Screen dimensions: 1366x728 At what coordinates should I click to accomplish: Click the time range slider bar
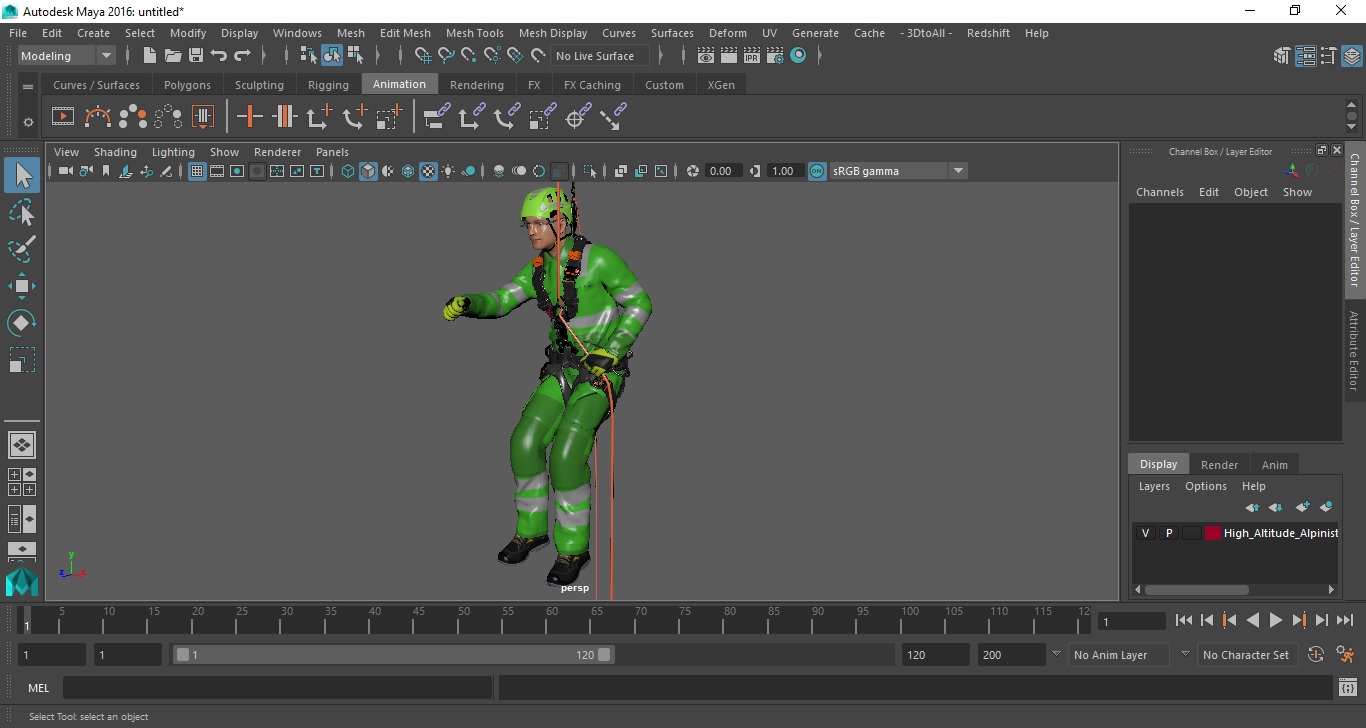[393, 655]
